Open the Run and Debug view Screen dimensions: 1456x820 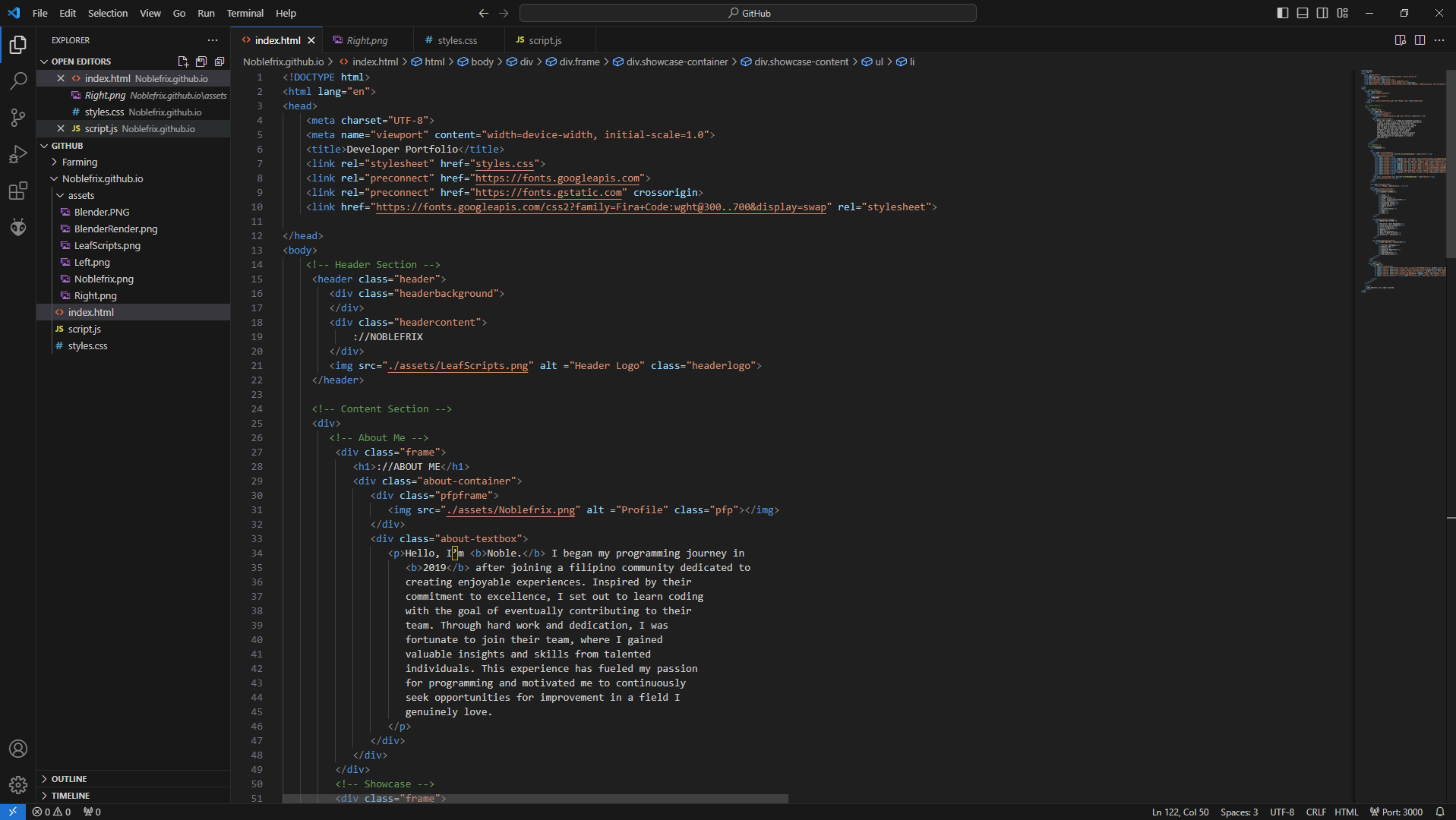17,154
